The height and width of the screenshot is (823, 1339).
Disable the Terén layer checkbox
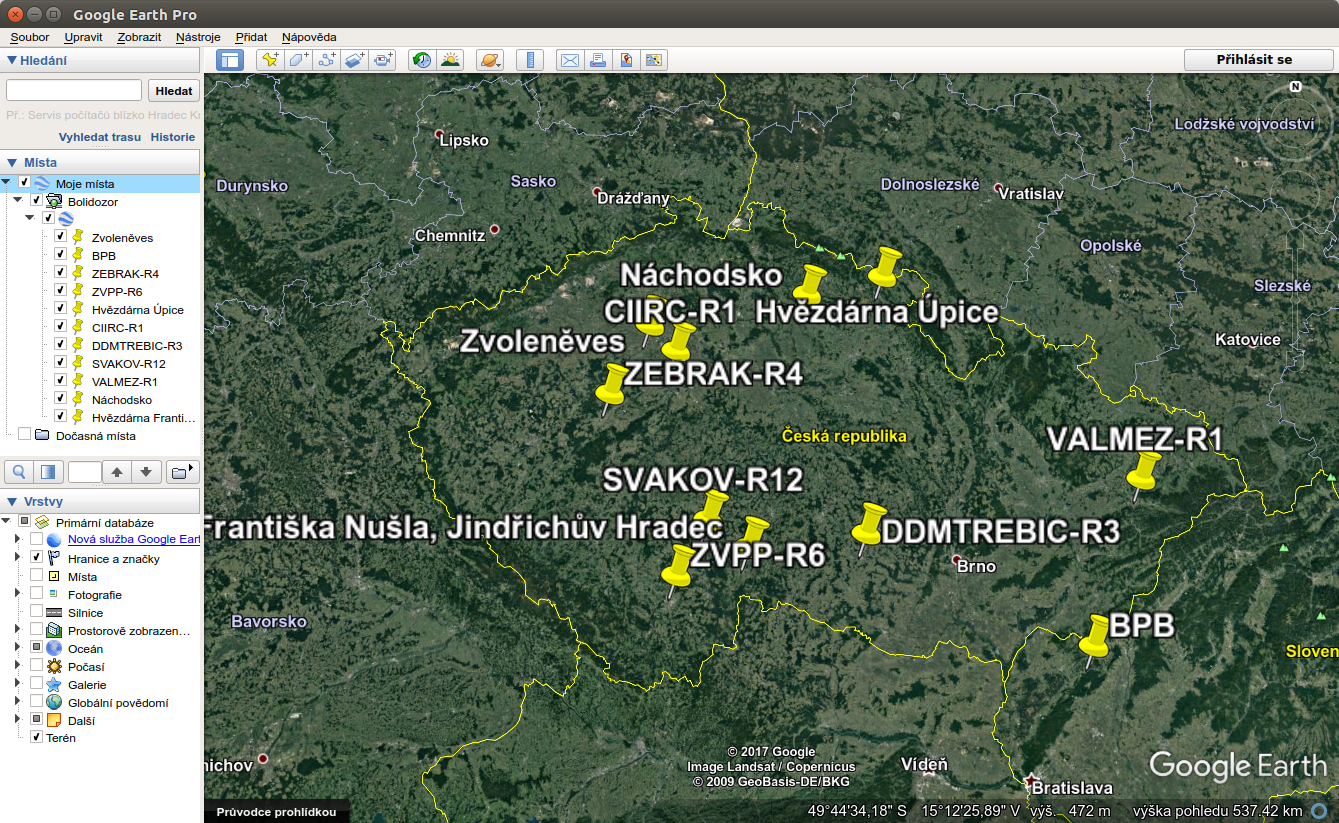click(x=37, y=737)
